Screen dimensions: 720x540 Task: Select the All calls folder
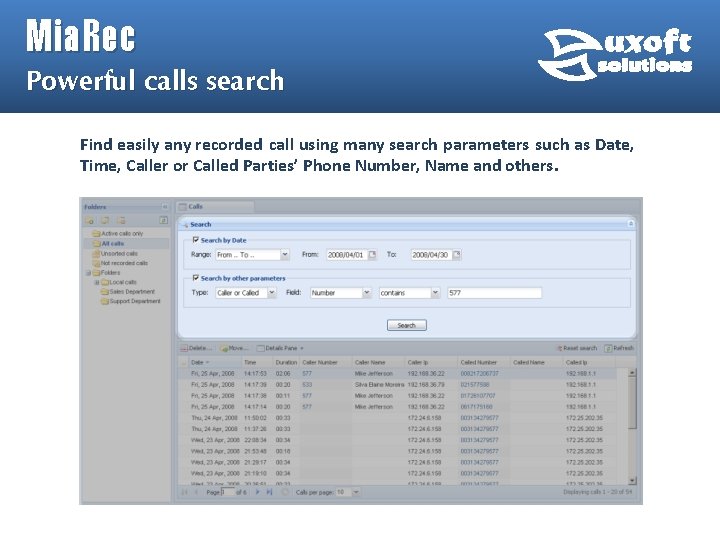click(x=109, y=243)
